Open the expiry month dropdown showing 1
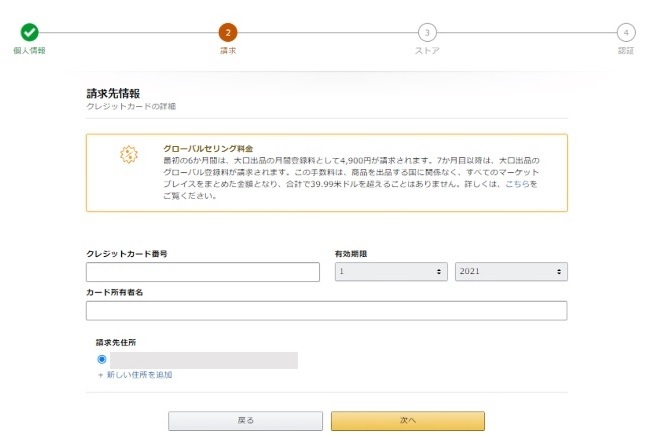The width and height of the screenshot is (669, 448). (x=391, y=272)
